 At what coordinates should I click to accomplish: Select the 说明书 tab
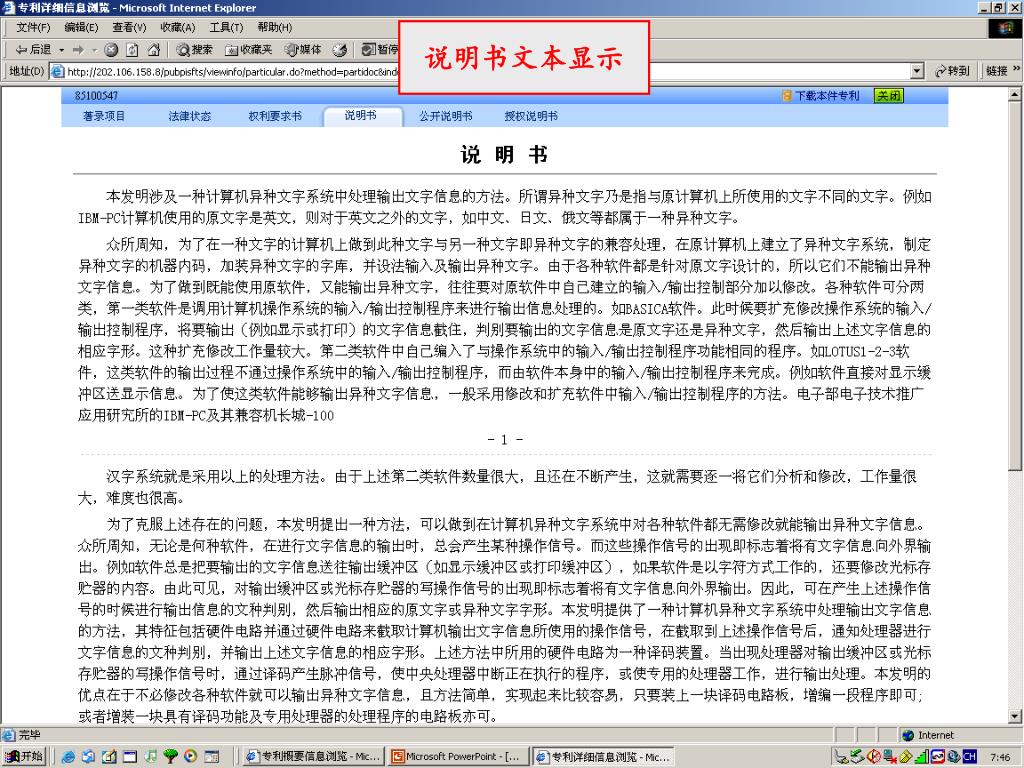(361, 116)
